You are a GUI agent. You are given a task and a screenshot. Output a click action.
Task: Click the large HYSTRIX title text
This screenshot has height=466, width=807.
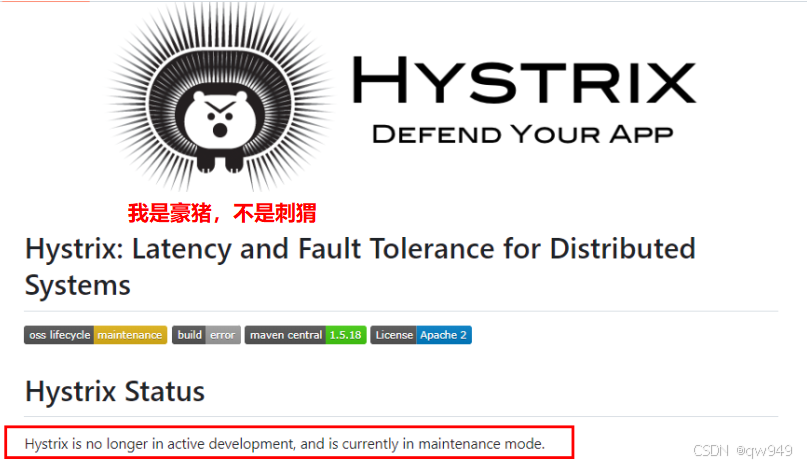(524, 81)
